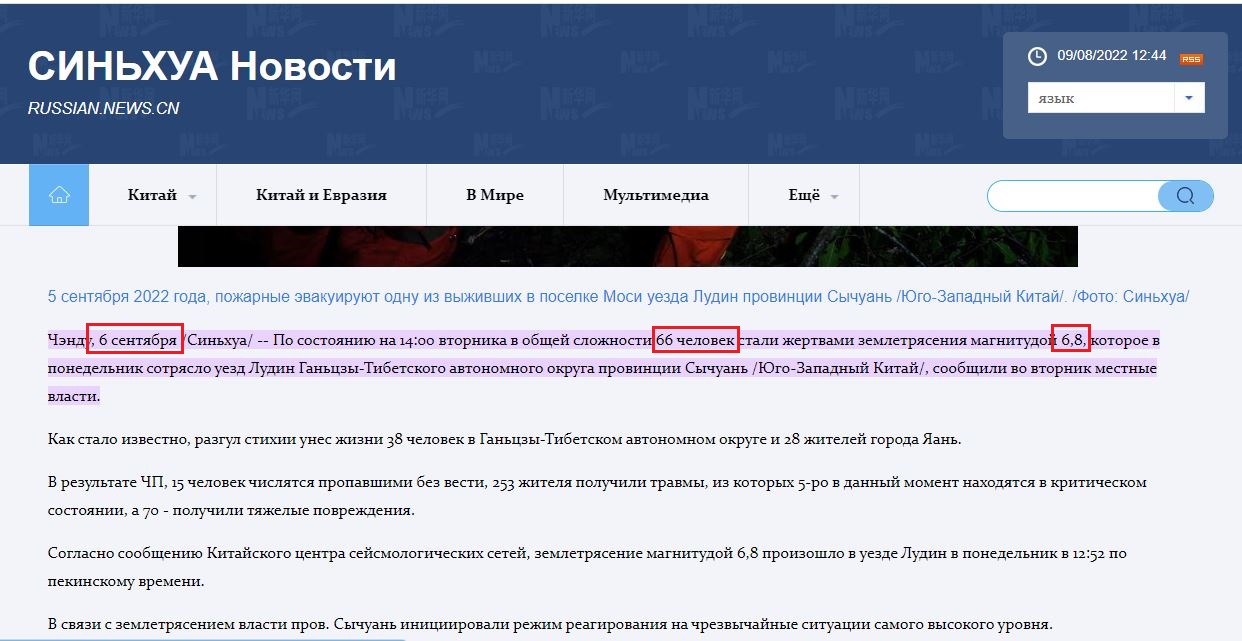Click the search magnifier button
1242x641 pixels.
click(x=1185, y=196)
